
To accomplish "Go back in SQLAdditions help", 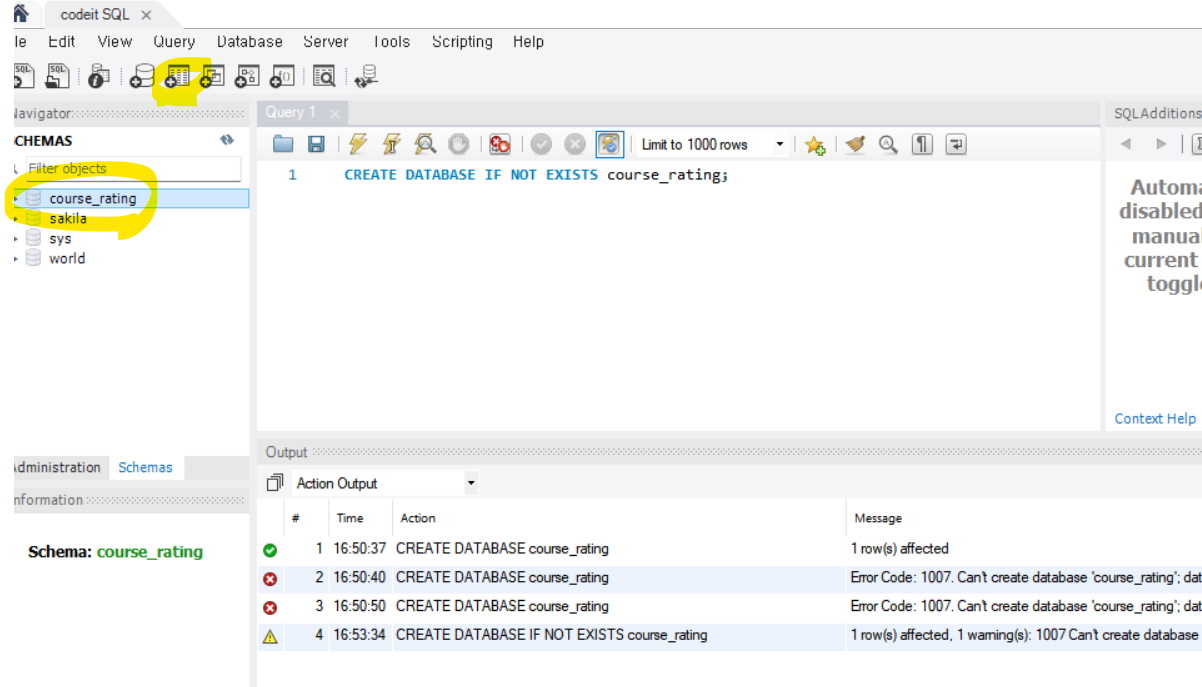I will click(1126, 144).
